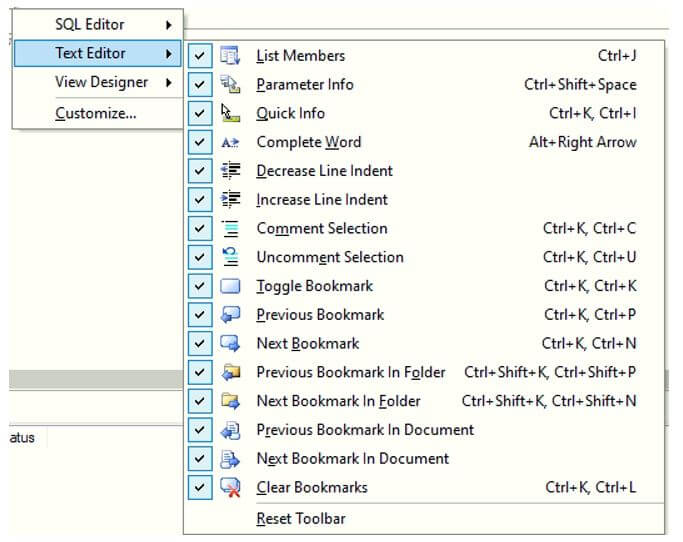Image resolution: width=683 pixels, height=542 pixels.
Task: Click the Comment Selection icon
Action: (x=230, y=229)
